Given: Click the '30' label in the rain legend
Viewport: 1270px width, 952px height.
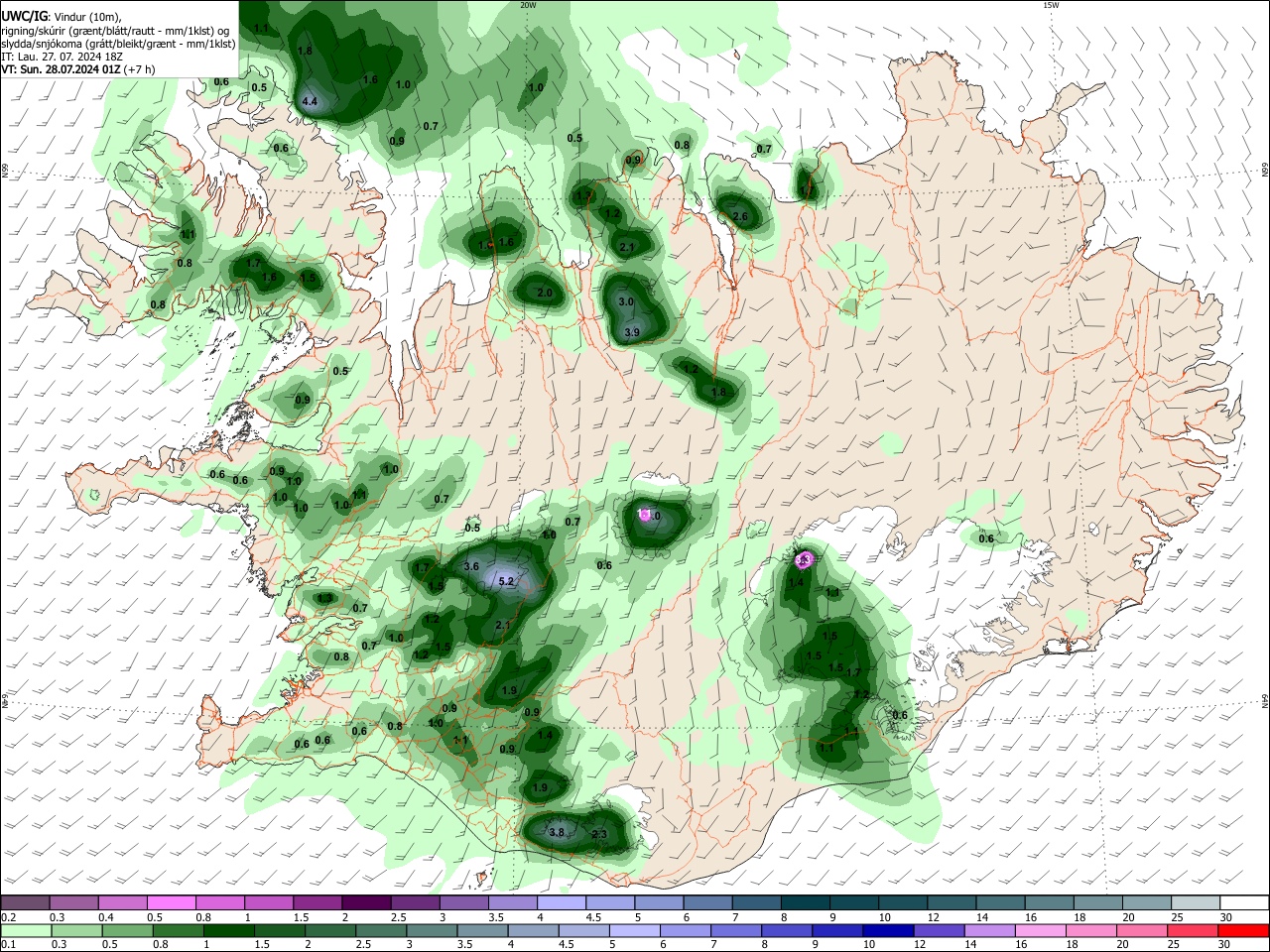Looking at the screenshot, I should [x=1225, y=944].
